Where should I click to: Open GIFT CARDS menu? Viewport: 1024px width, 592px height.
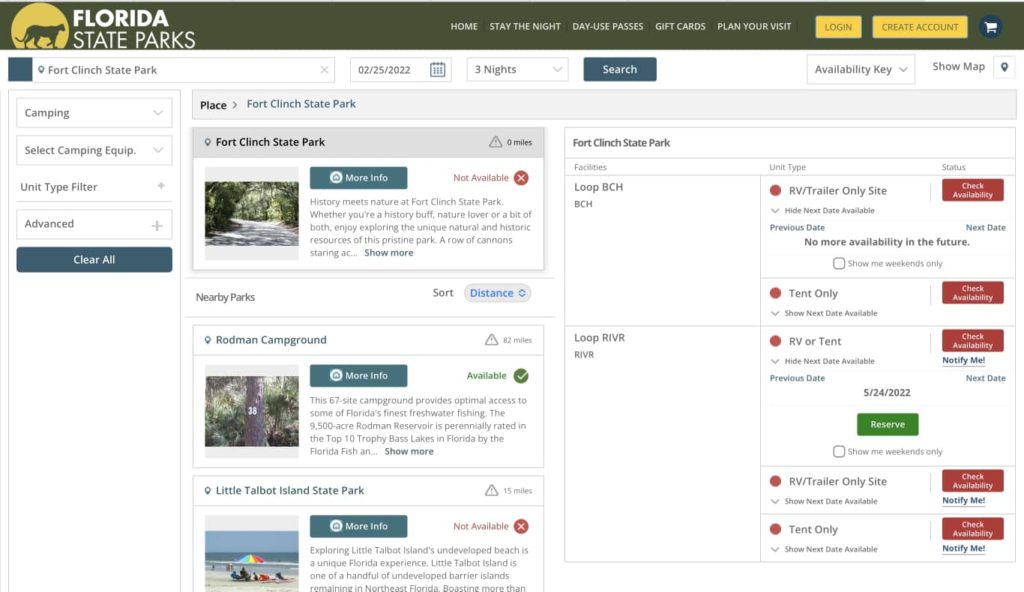pos(680,27)
